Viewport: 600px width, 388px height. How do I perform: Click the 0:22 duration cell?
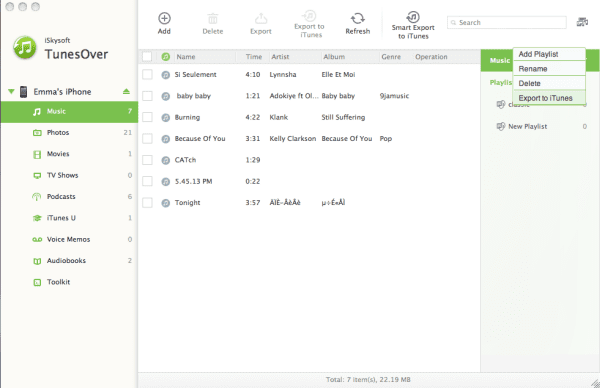click(253, 181)
